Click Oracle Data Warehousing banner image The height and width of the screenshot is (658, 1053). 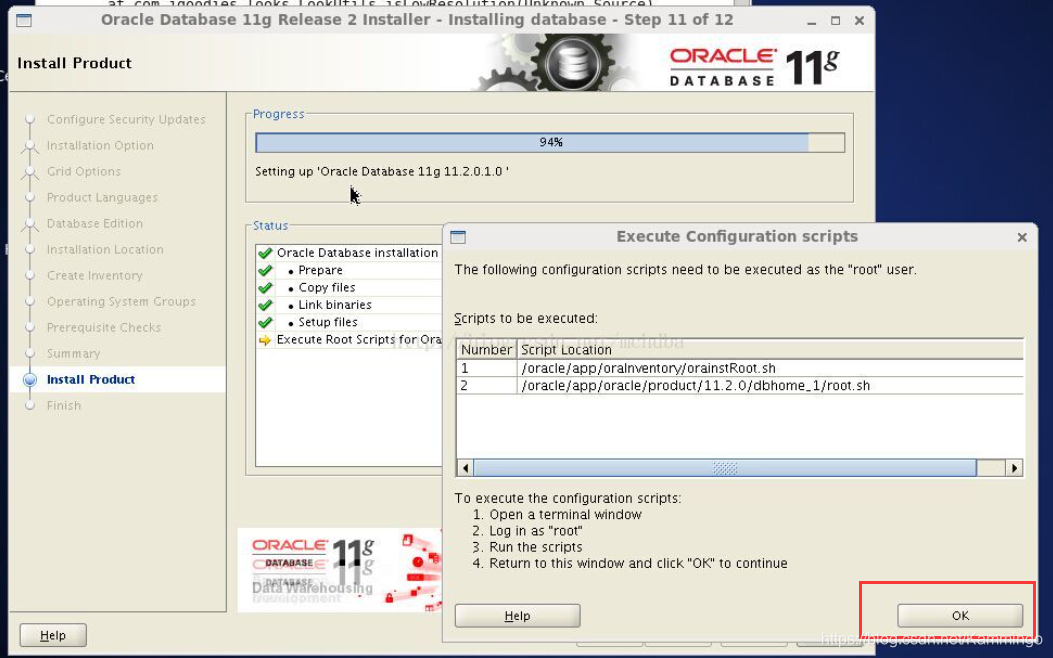coord(340,570)
